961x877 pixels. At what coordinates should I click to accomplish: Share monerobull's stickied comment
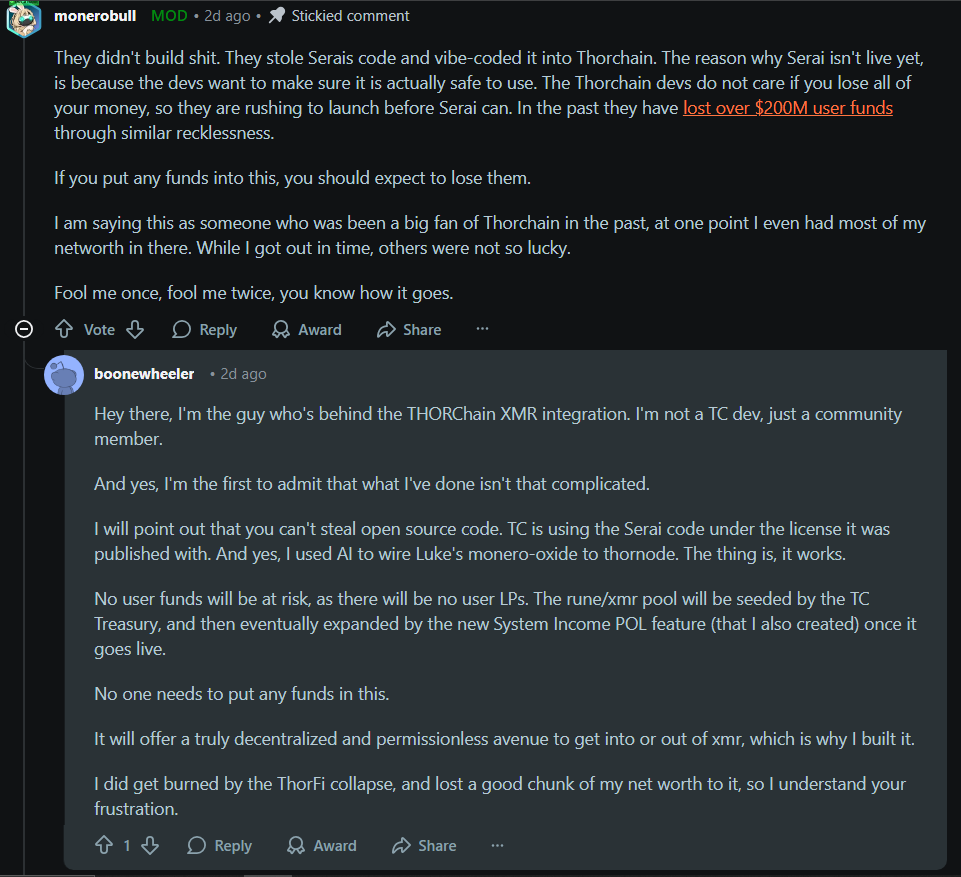click(x=408, y=329)
